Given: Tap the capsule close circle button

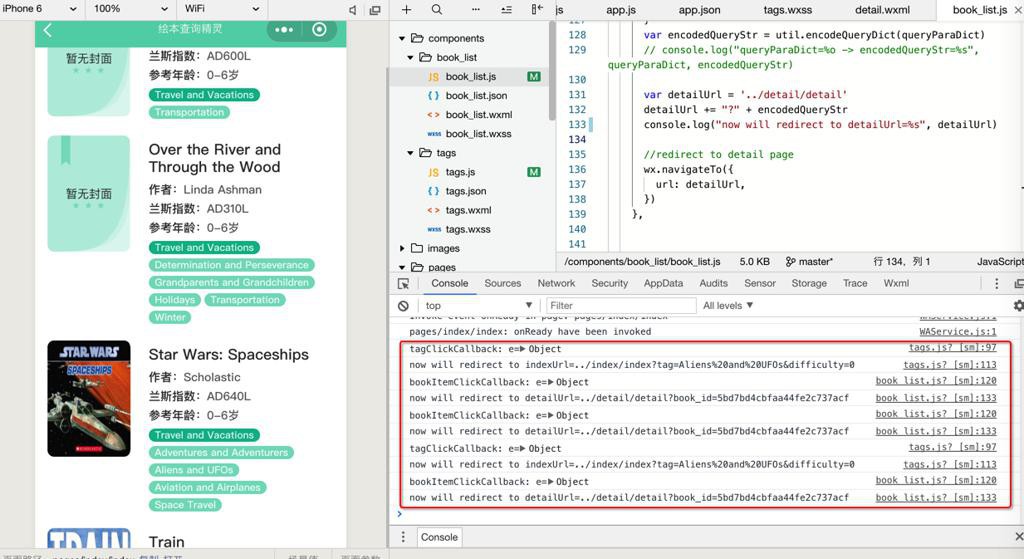Looking at the screenshot, I should click(x=319, y=29).
